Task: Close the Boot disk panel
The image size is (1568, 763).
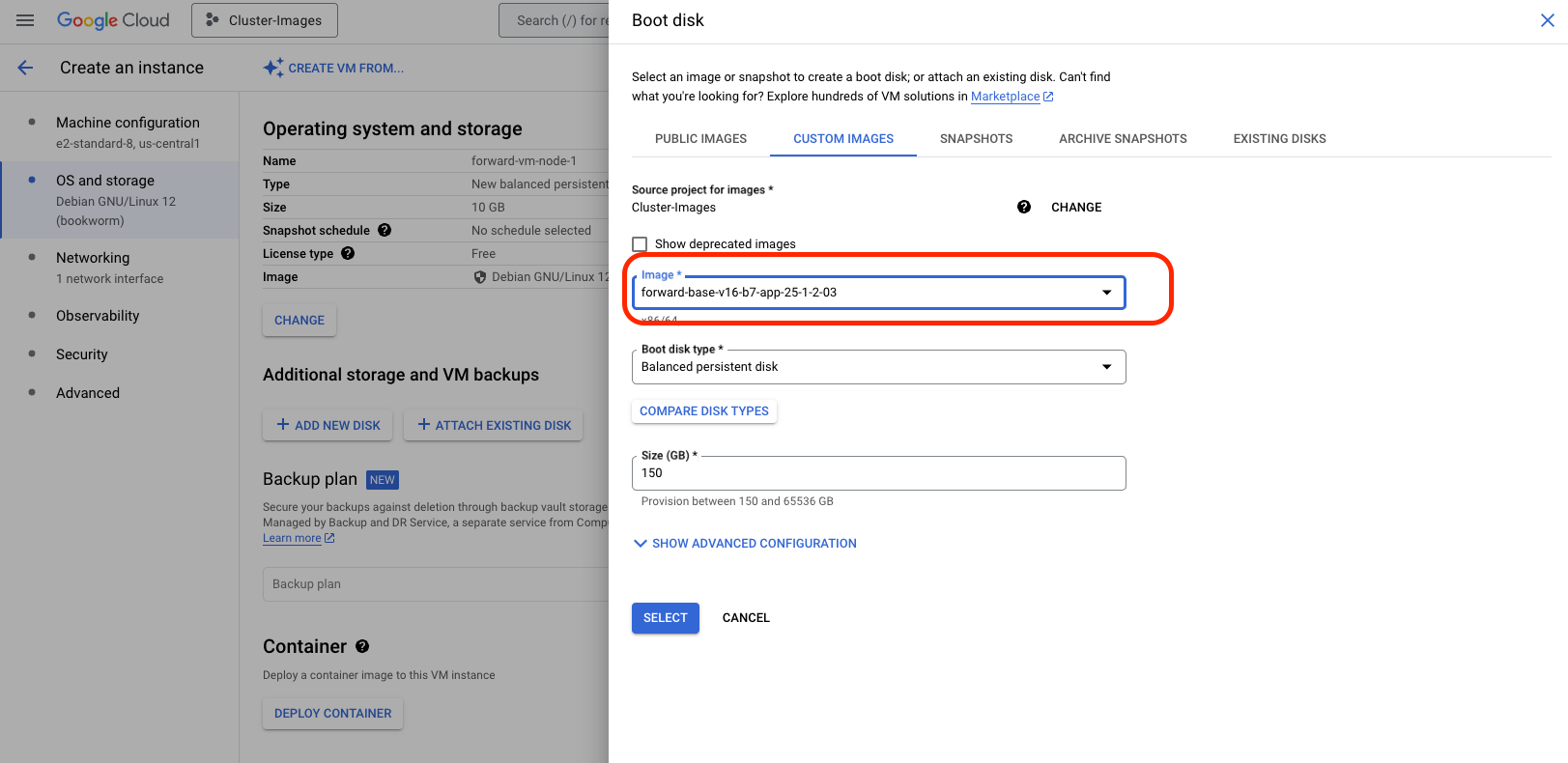Action: pos(1547,20)
